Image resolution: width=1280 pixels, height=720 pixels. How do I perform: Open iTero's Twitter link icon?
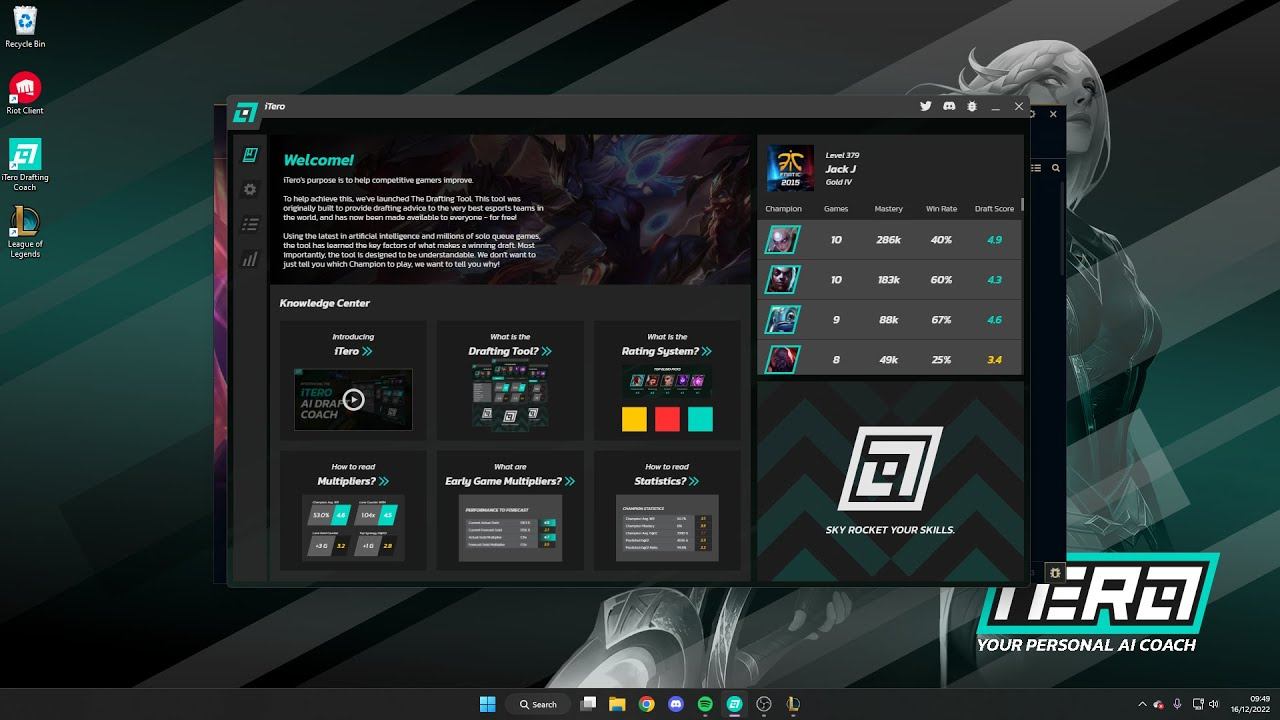tap(926, 106)
